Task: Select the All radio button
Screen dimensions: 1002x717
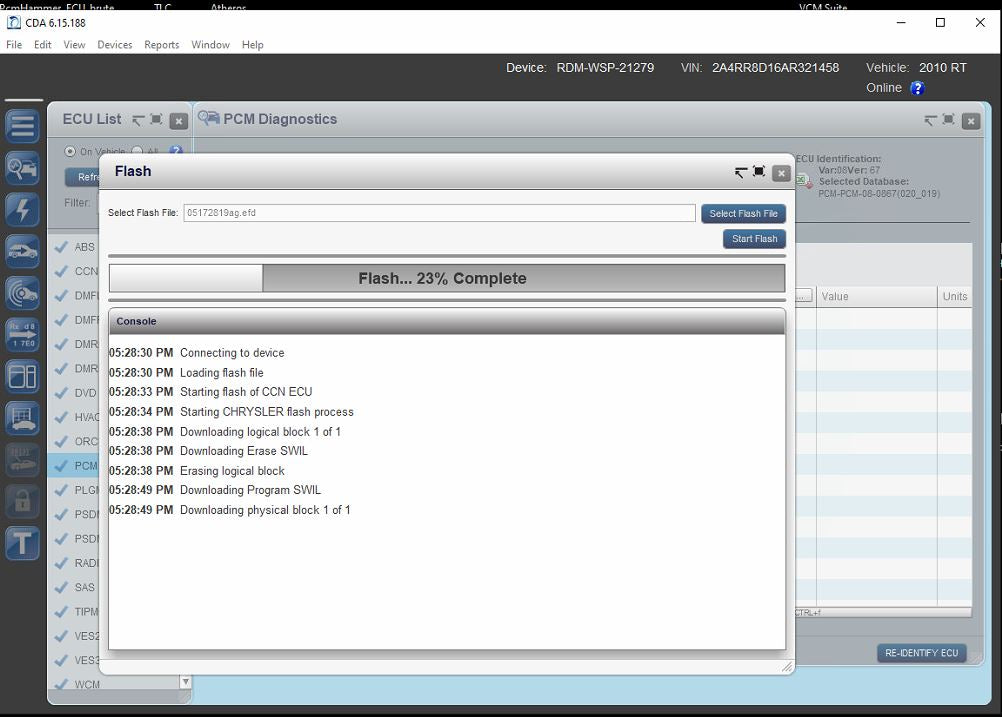Action: 138,151
